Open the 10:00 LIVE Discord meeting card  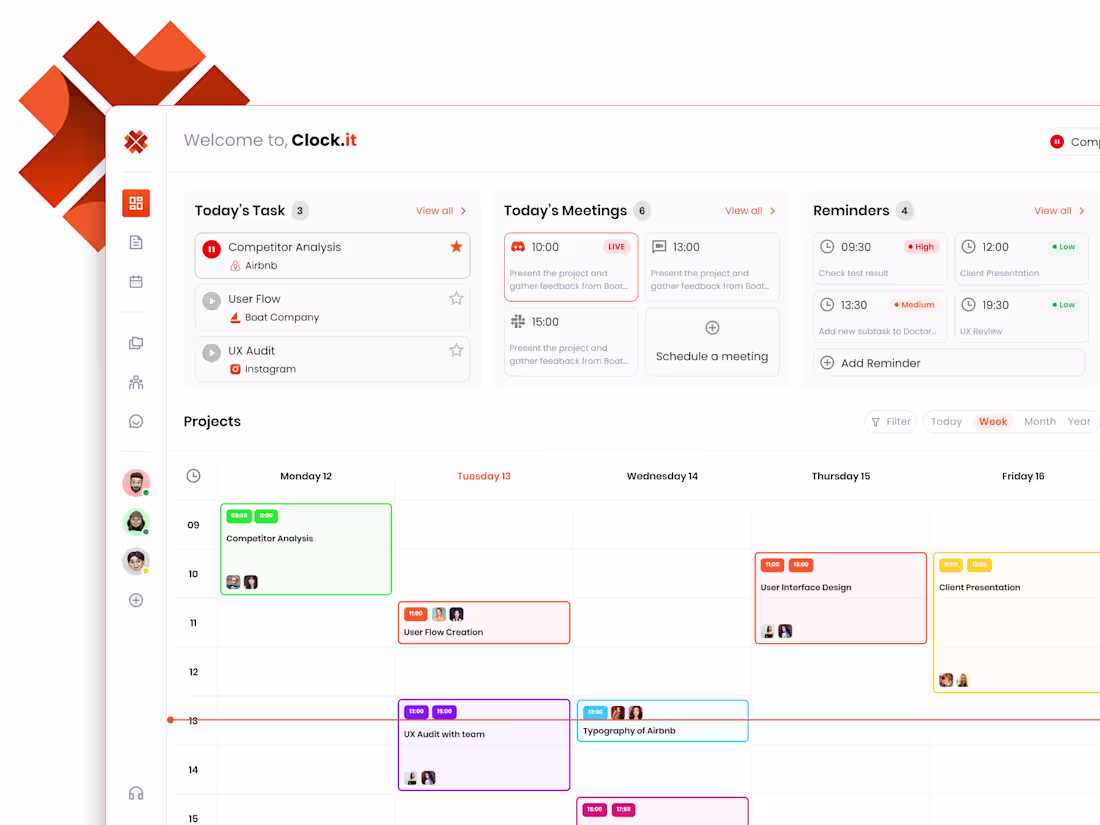click(x=571, y=267)
